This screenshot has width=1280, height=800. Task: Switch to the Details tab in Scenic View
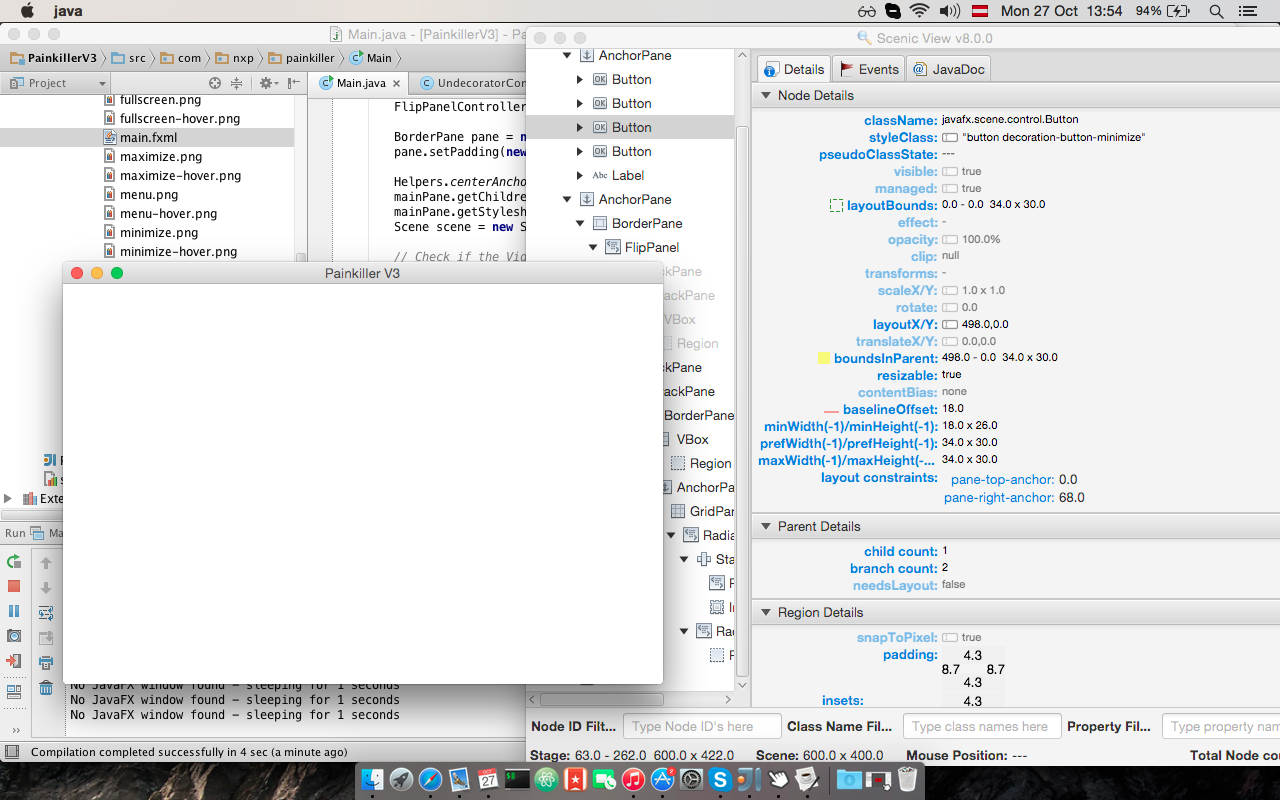point(794,69)
